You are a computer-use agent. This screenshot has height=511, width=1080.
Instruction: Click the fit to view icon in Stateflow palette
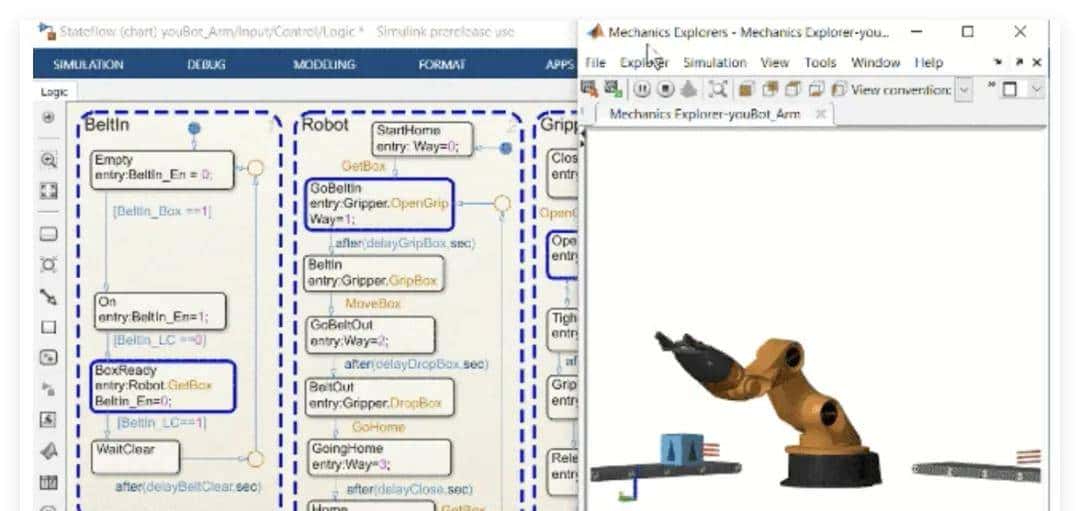pos(48,190)
